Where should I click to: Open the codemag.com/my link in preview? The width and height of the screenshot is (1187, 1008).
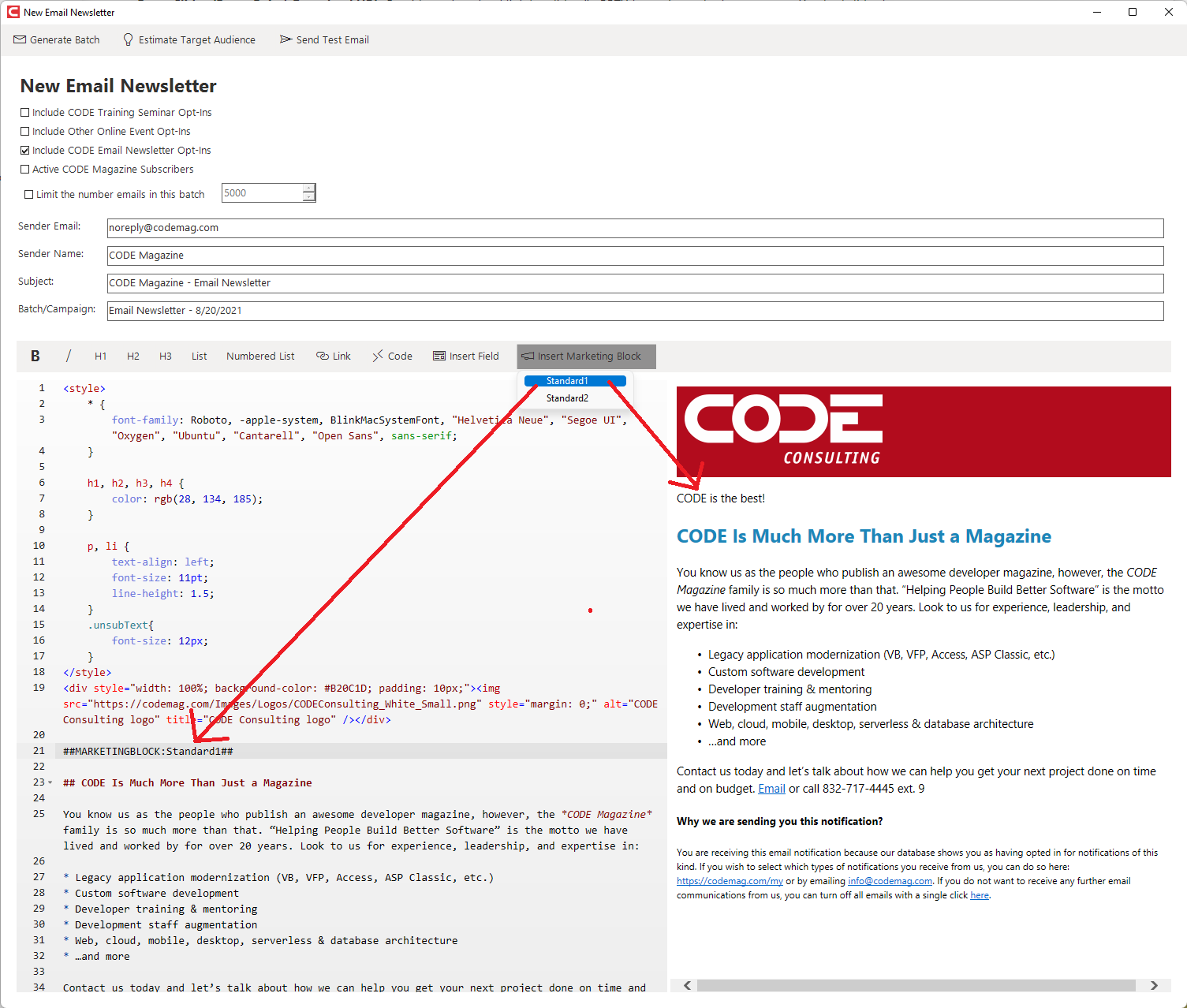coord(730,881)
